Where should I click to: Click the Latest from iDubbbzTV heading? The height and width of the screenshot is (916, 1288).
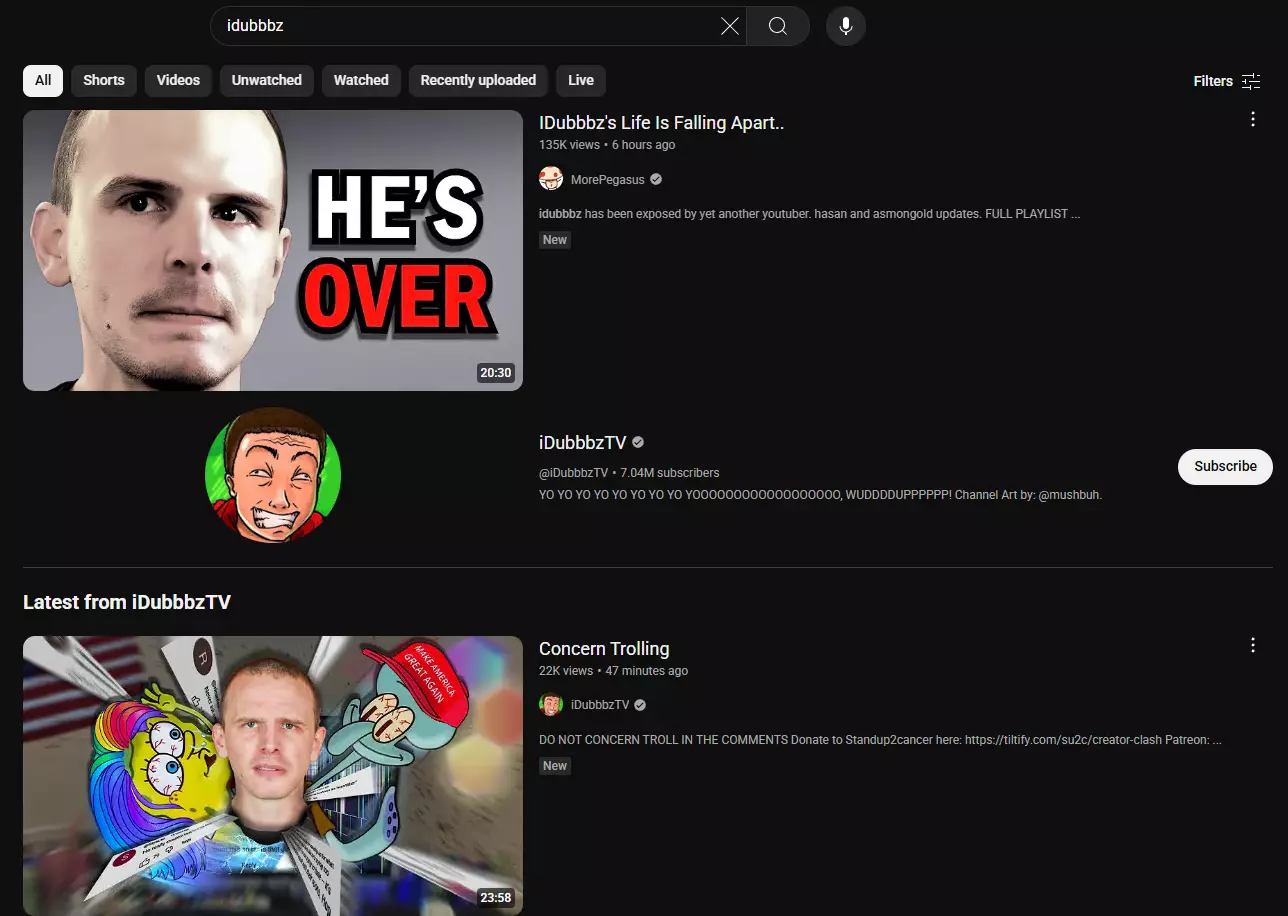127,602
